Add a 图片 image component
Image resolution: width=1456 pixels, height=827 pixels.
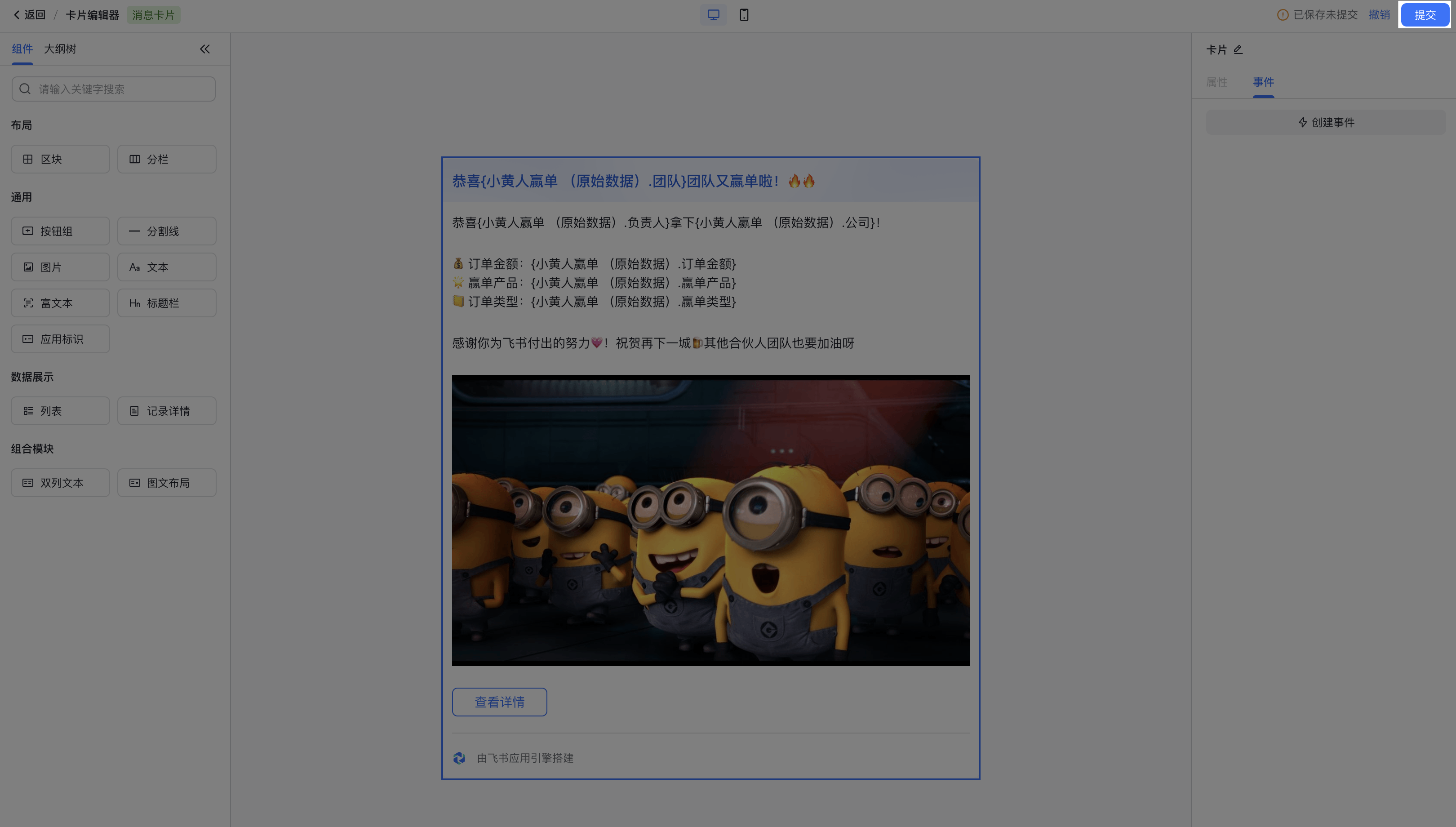(60, 267)
